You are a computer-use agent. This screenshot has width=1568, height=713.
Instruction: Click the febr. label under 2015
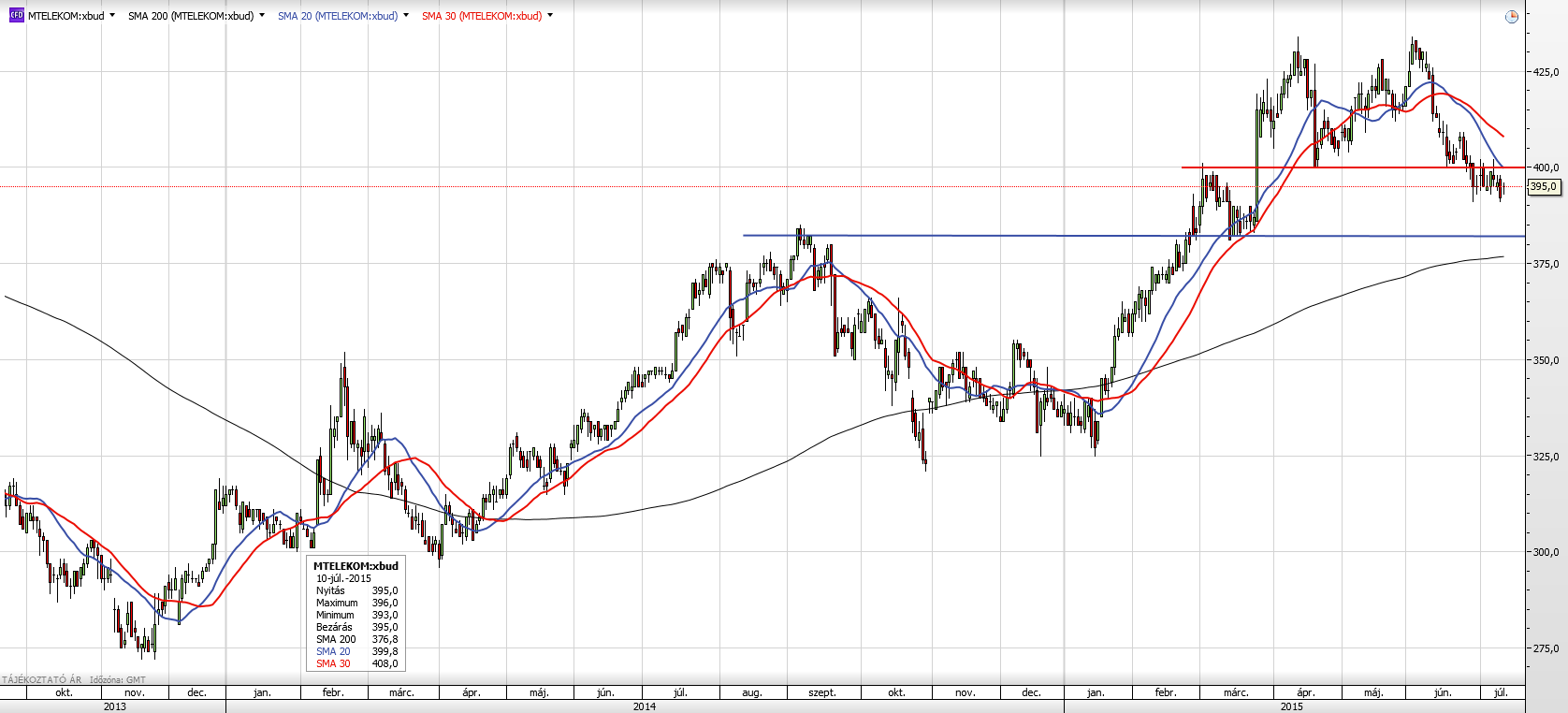(x=1166, y=693)
